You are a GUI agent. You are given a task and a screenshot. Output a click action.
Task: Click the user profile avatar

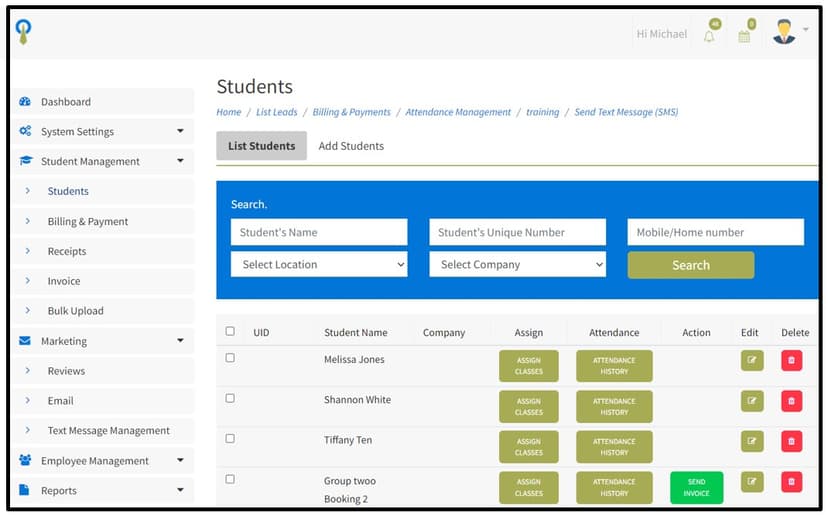click(x=784, y=33)
